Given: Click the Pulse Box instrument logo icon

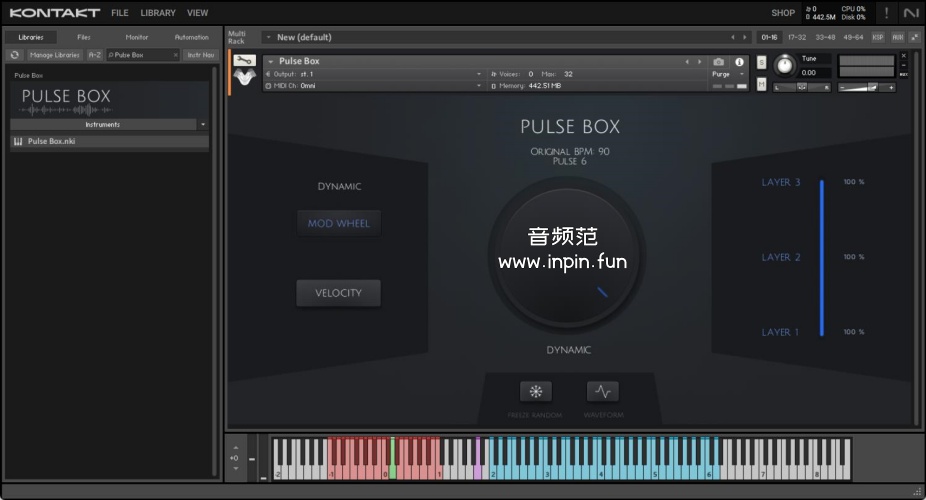Looking at the screenshot, I should click(244, 77).
